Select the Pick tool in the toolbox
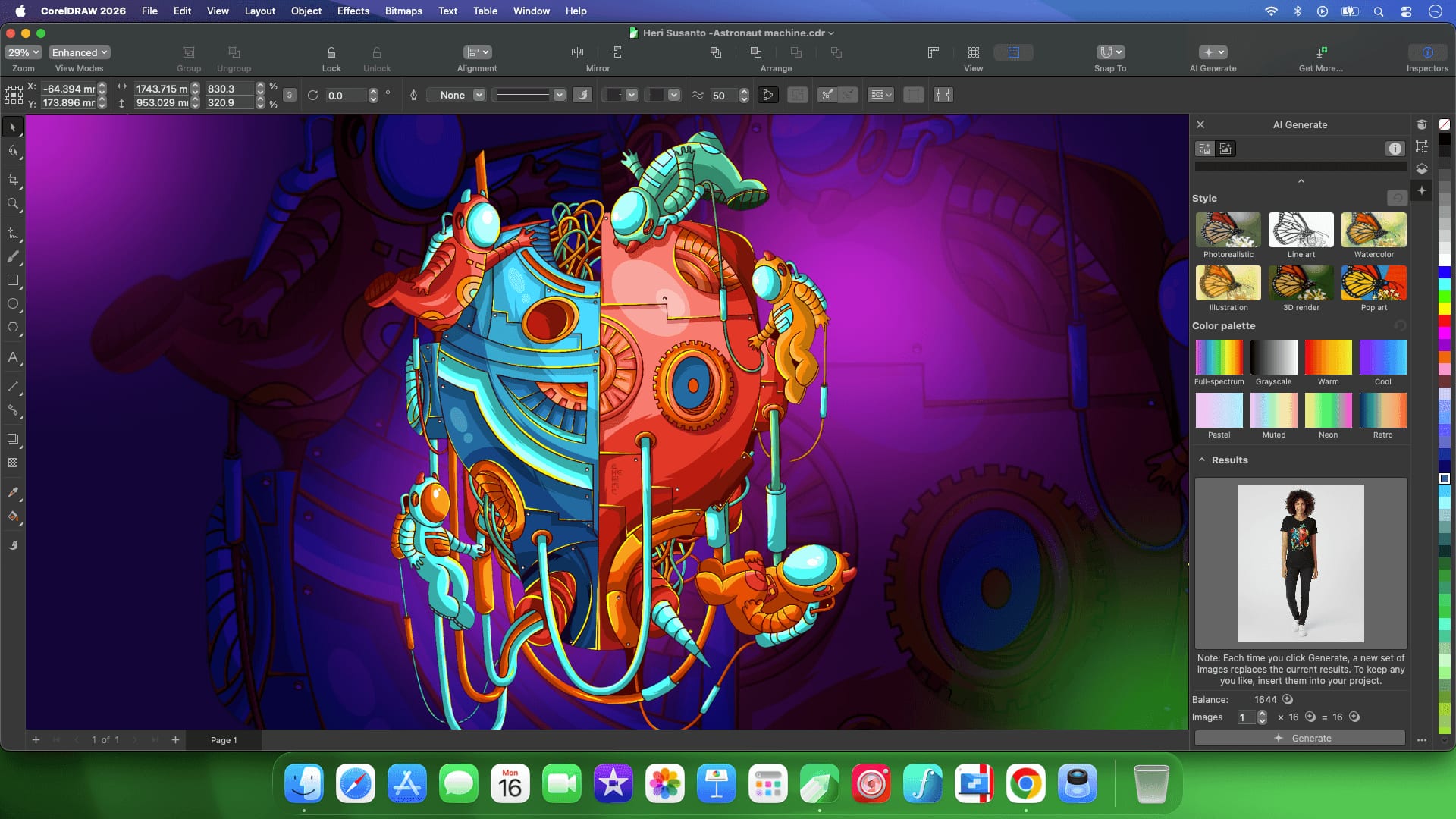The width and height of the screenshot is (1456, 819). click(13, 127)
